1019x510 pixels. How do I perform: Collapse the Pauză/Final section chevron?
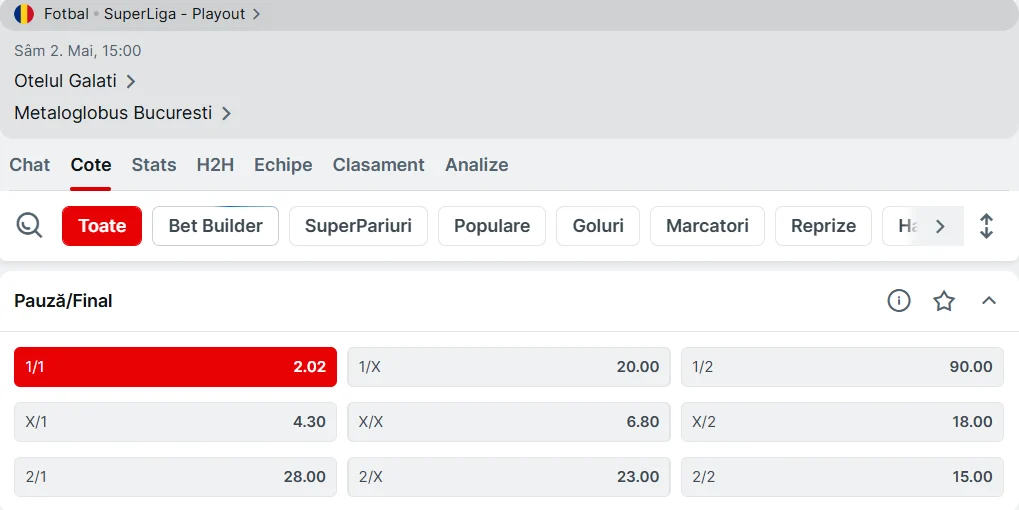pyautogui.click(x=988, y=300)
